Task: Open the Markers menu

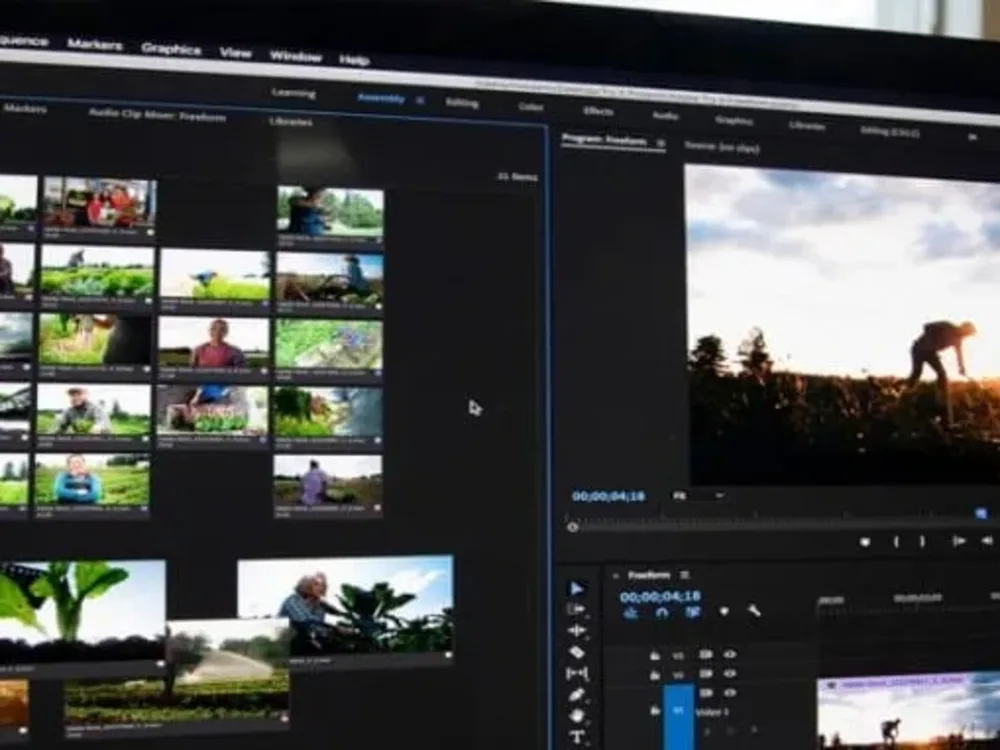Action: click(x=94, y=44)
